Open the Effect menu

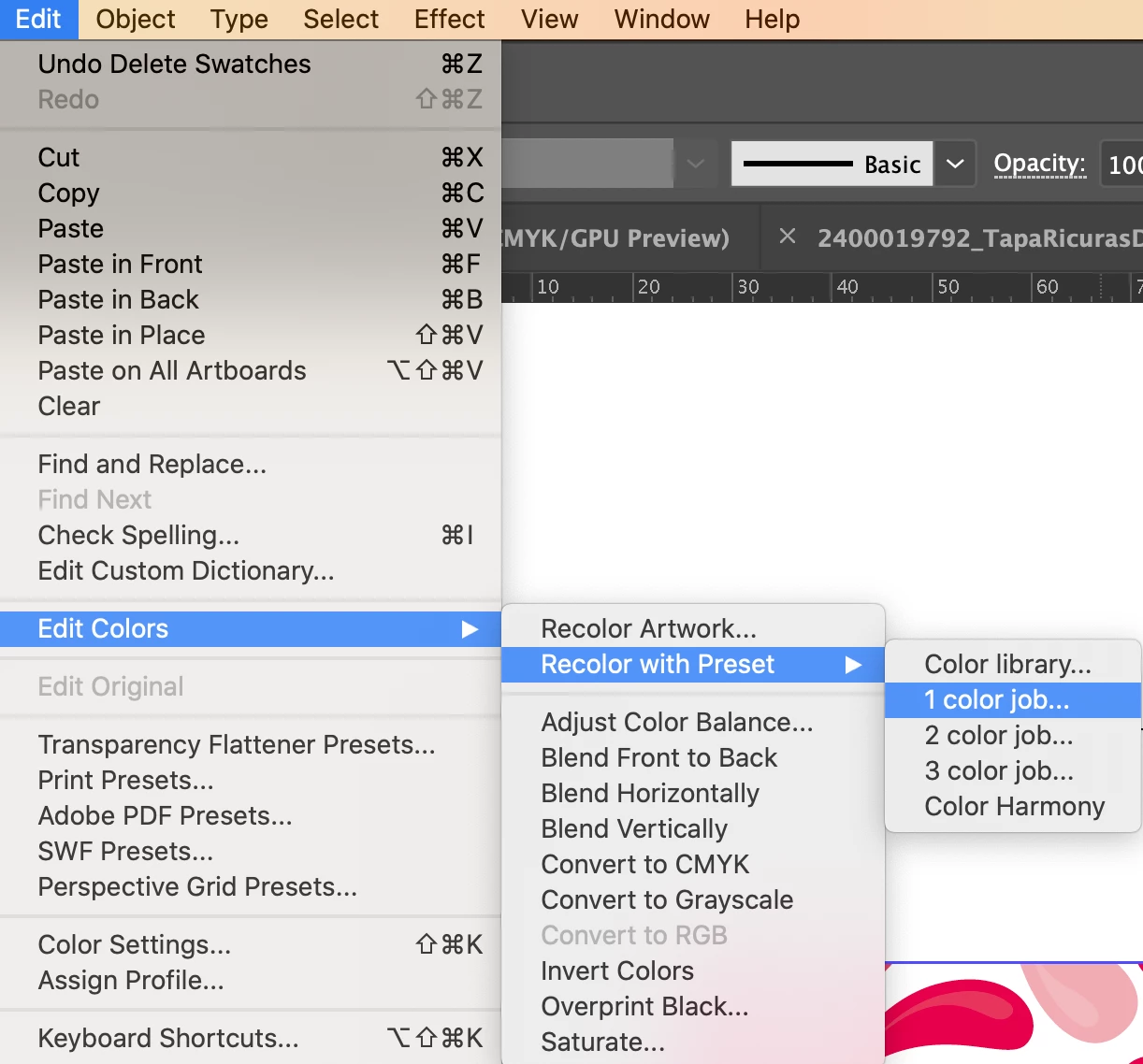[450, 19]
